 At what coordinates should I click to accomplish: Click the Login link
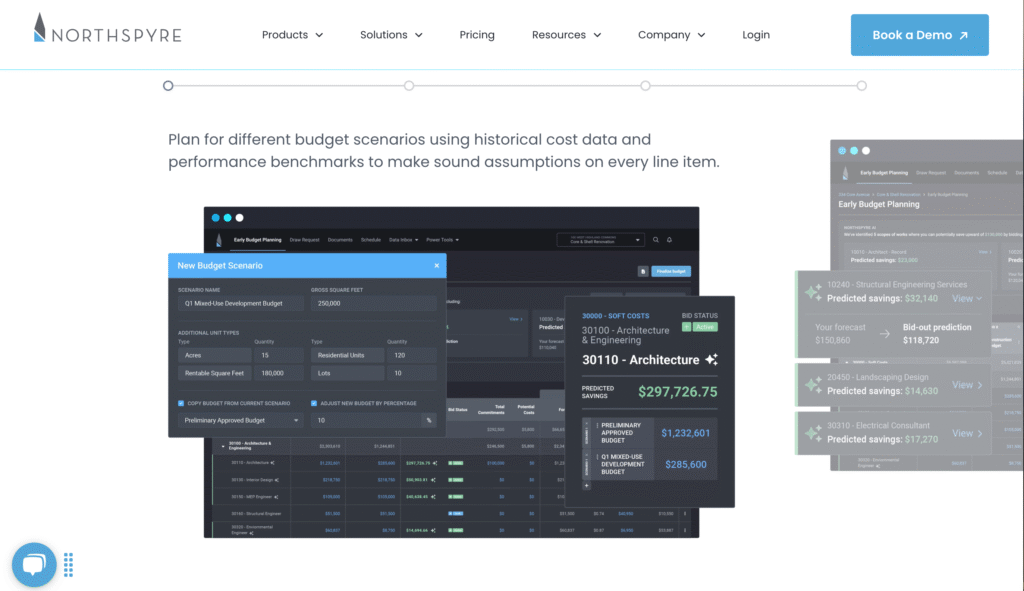coord(756,35)
